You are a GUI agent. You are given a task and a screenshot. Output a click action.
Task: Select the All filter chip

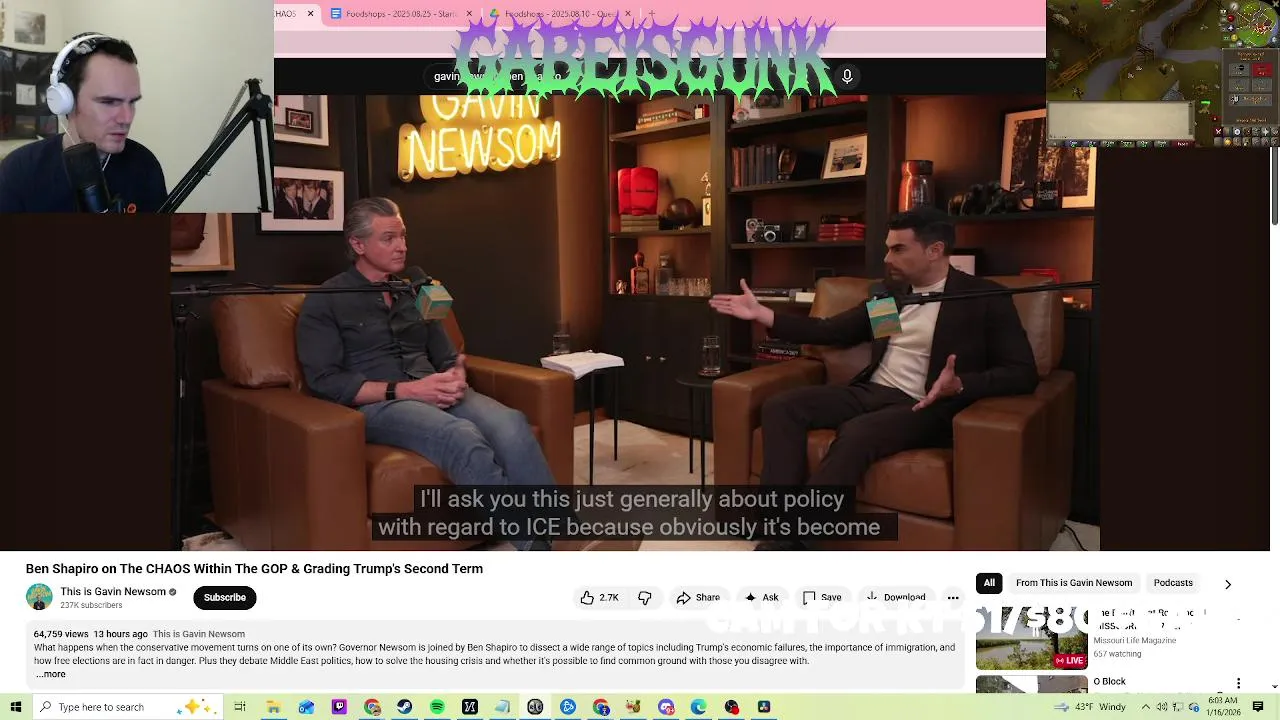pos(989,583)
